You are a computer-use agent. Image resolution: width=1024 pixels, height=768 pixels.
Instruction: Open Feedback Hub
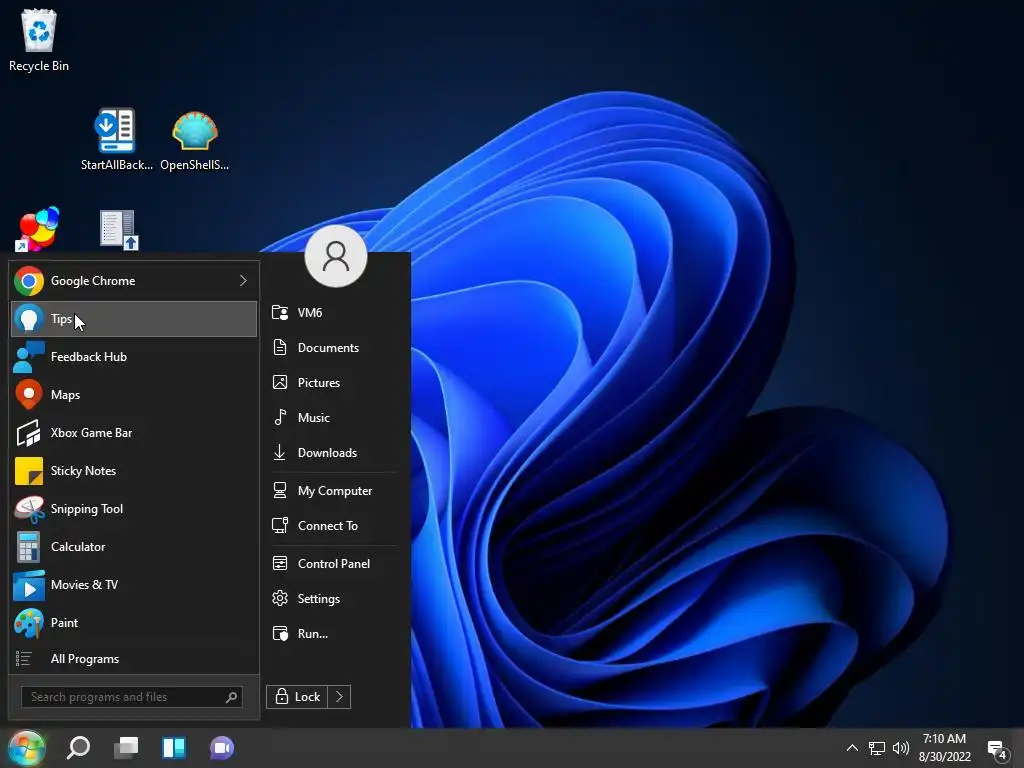click(134, 357)
